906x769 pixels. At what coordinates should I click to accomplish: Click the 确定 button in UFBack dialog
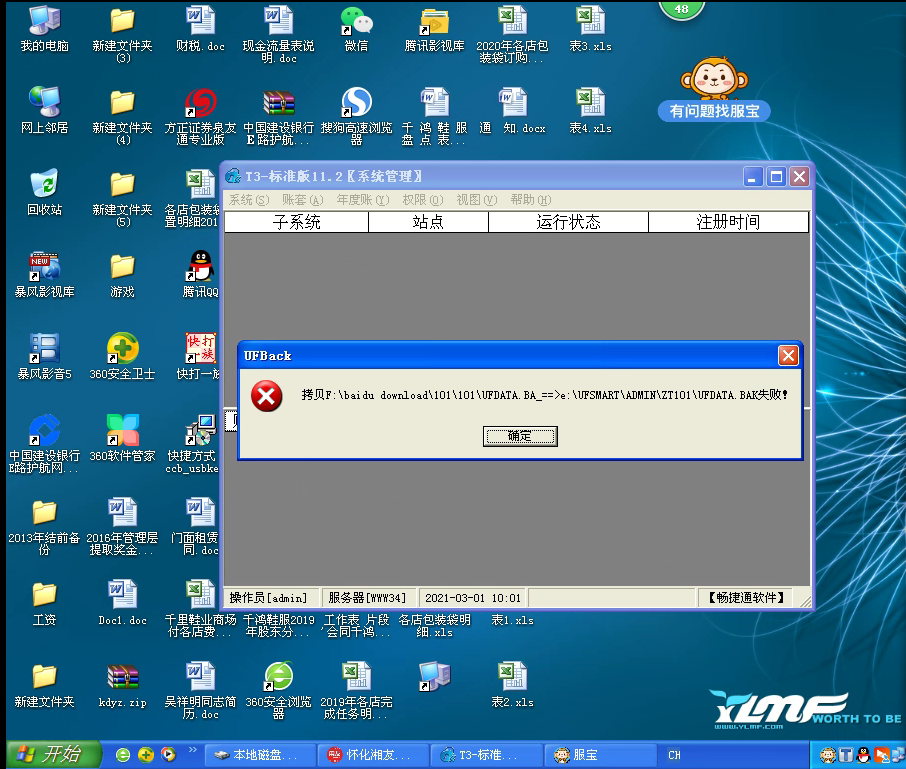click(x=519, y=436)
